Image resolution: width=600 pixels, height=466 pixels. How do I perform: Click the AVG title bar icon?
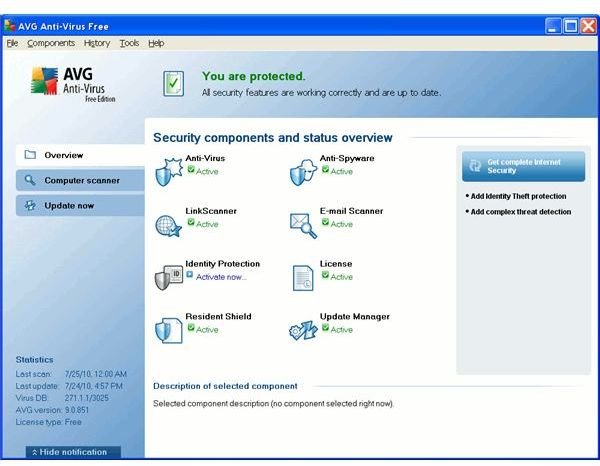[x=10, y=26]
